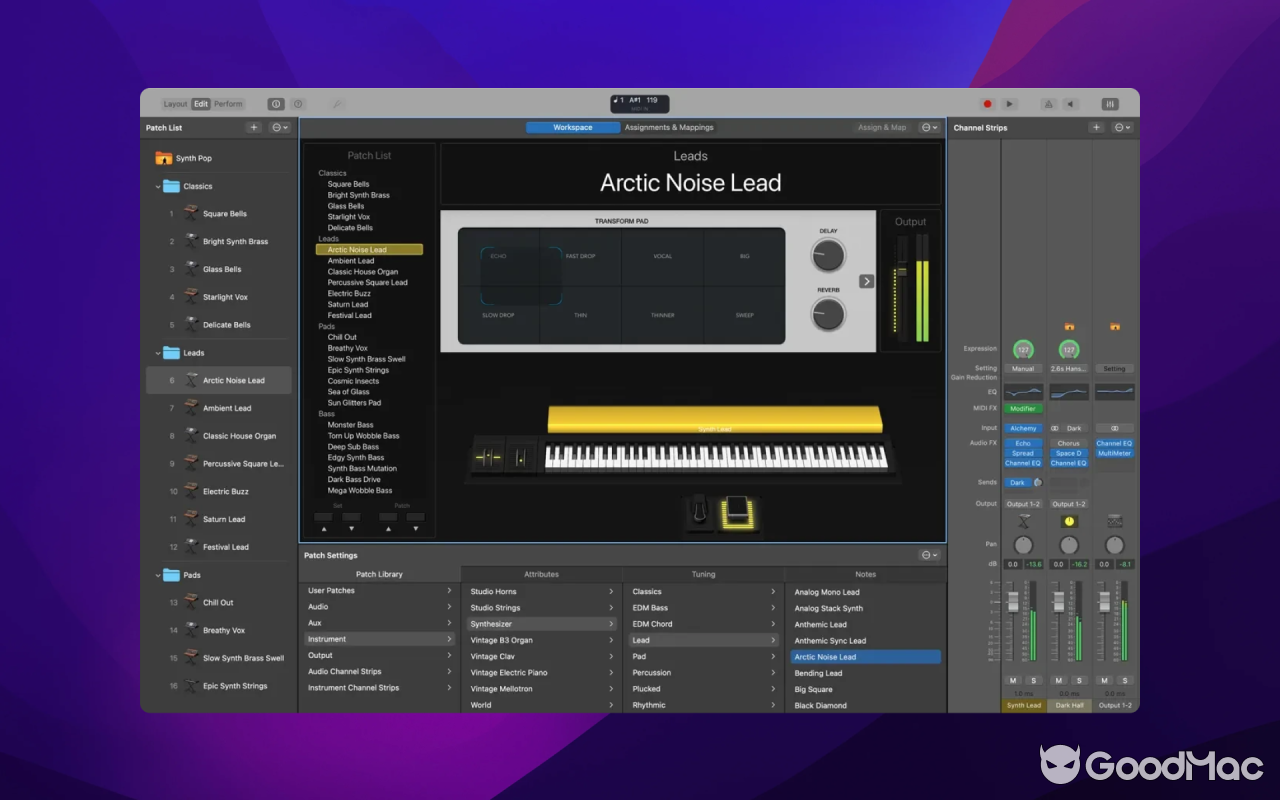Open the inspector info icon in toolbar
The image size is (1280, 800).
pos(276,104)
